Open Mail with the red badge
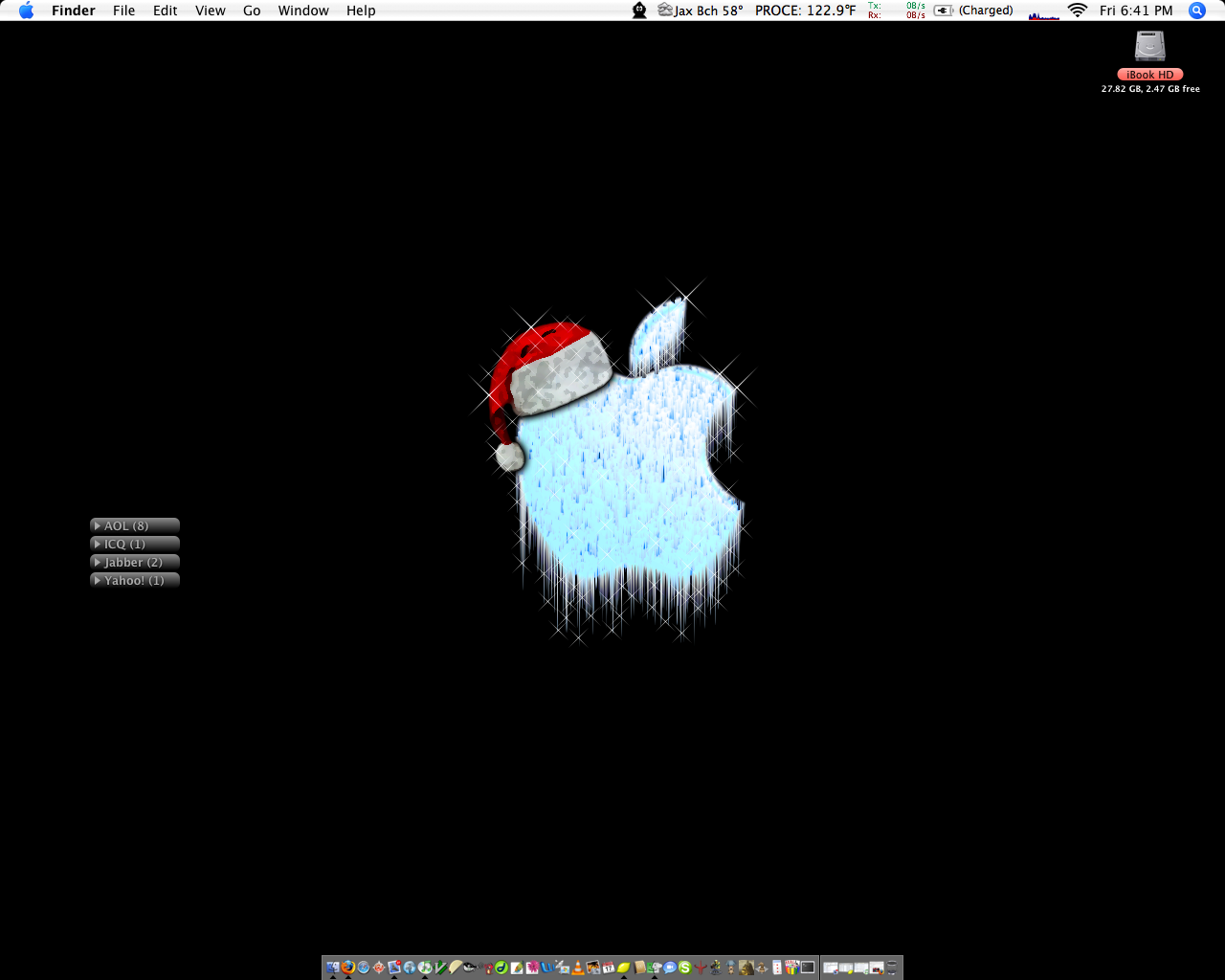1225x980 pixels. pyautogui.click(x=394, y=968)
